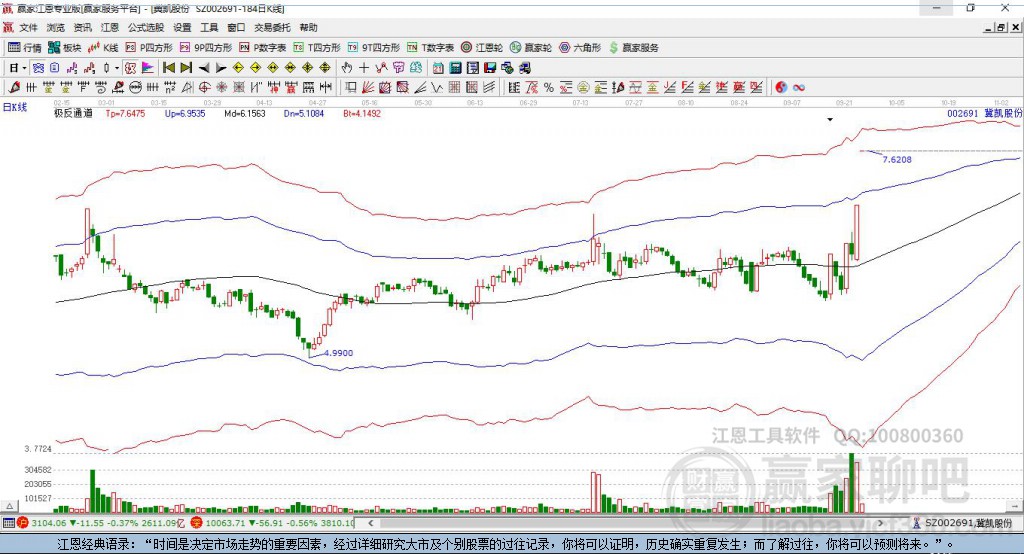
Task: Click the red circle crosshair target icon
Action: 204,88
